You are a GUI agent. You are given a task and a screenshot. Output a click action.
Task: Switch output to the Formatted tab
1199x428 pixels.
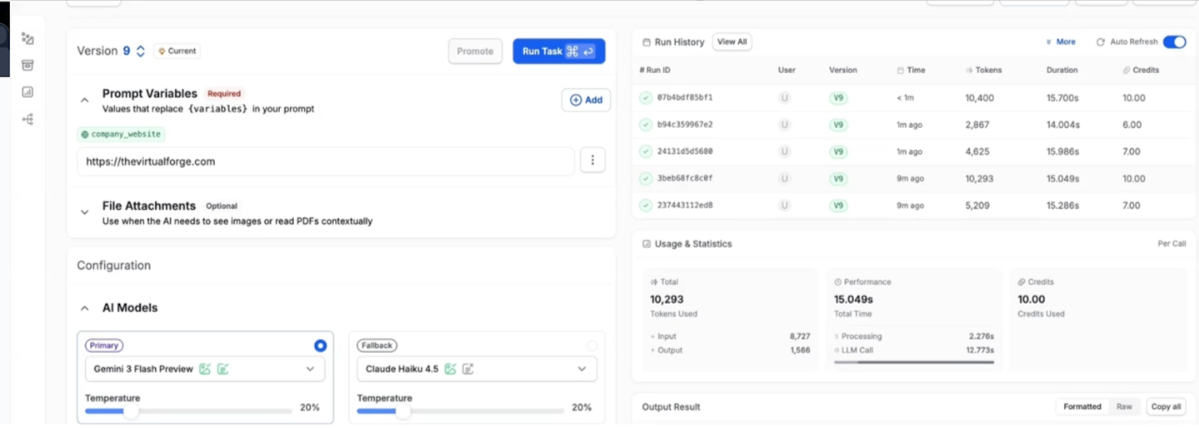1083,407
